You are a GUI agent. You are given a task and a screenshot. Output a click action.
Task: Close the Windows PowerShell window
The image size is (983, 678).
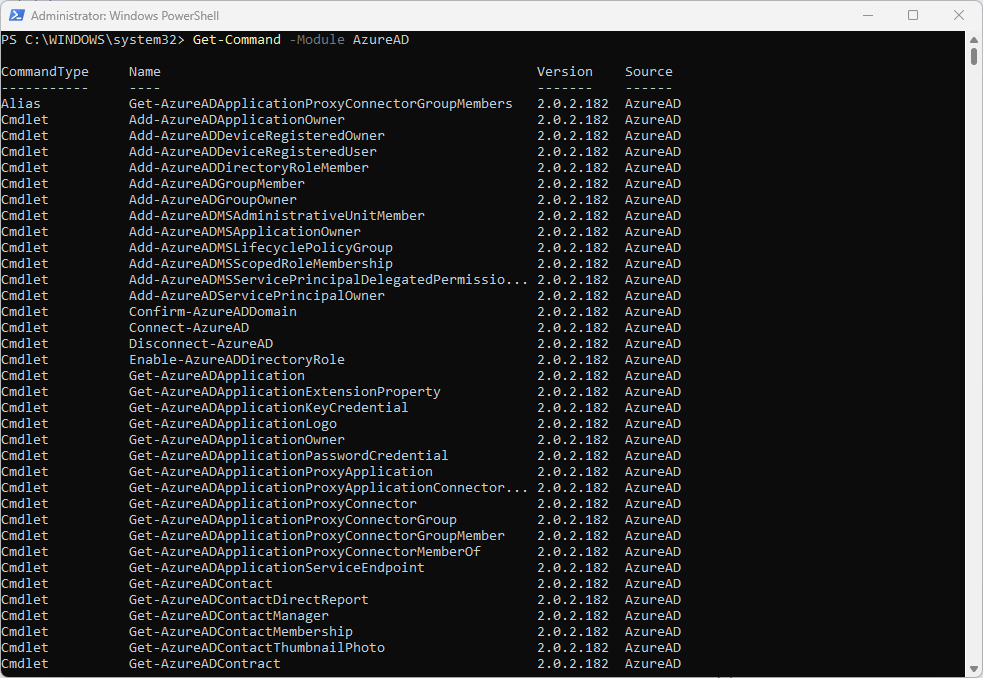(959, 15)
